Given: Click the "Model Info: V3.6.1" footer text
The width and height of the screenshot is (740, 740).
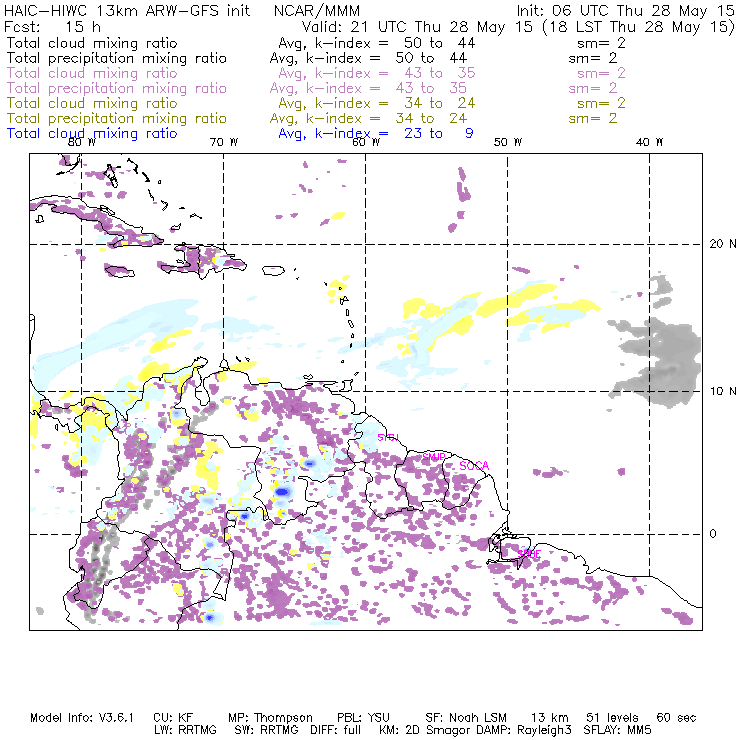Looking at the screenshot, I should 82,718.
